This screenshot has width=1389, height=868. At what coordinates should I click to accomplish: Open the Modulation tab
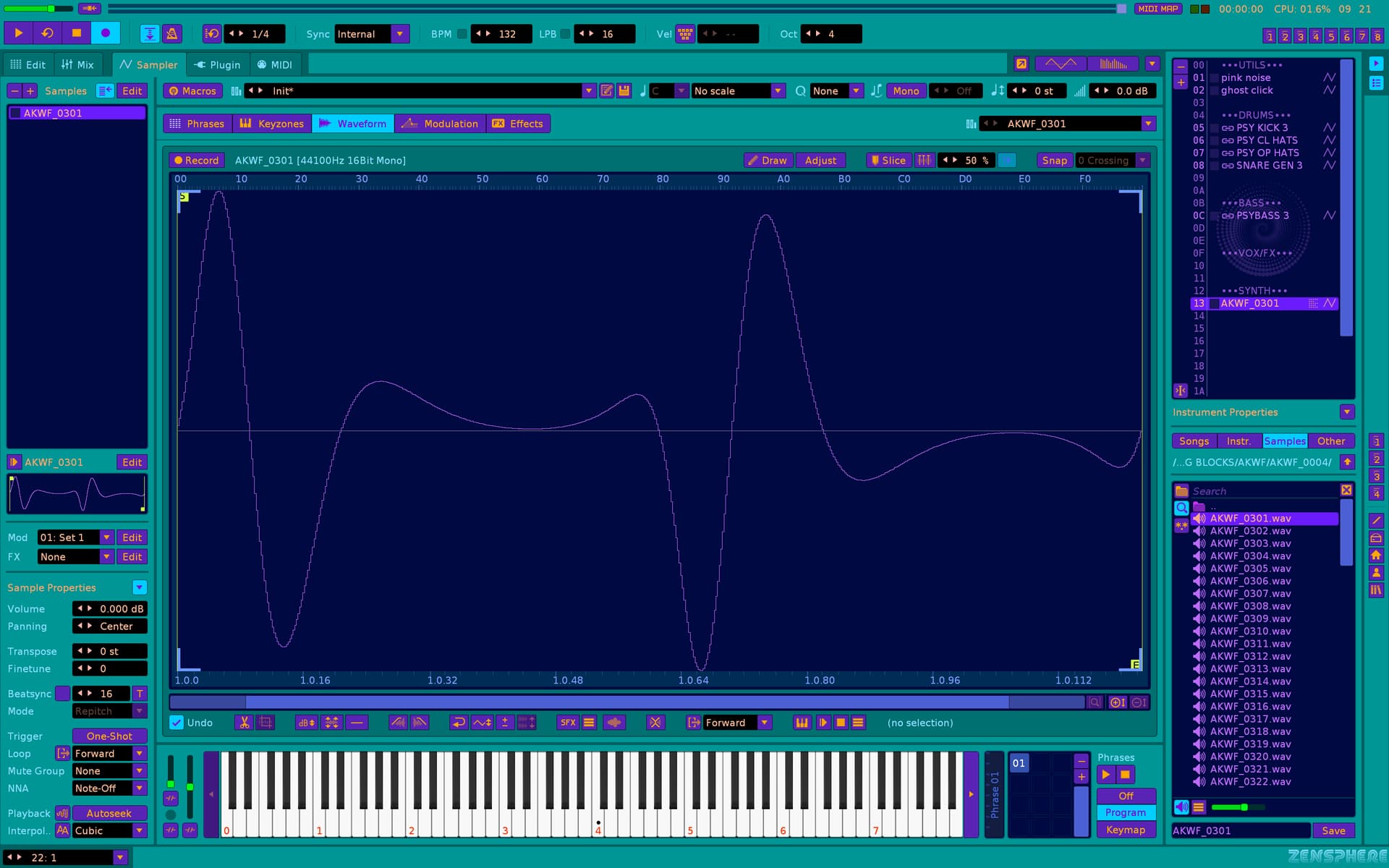pos(441,124)
